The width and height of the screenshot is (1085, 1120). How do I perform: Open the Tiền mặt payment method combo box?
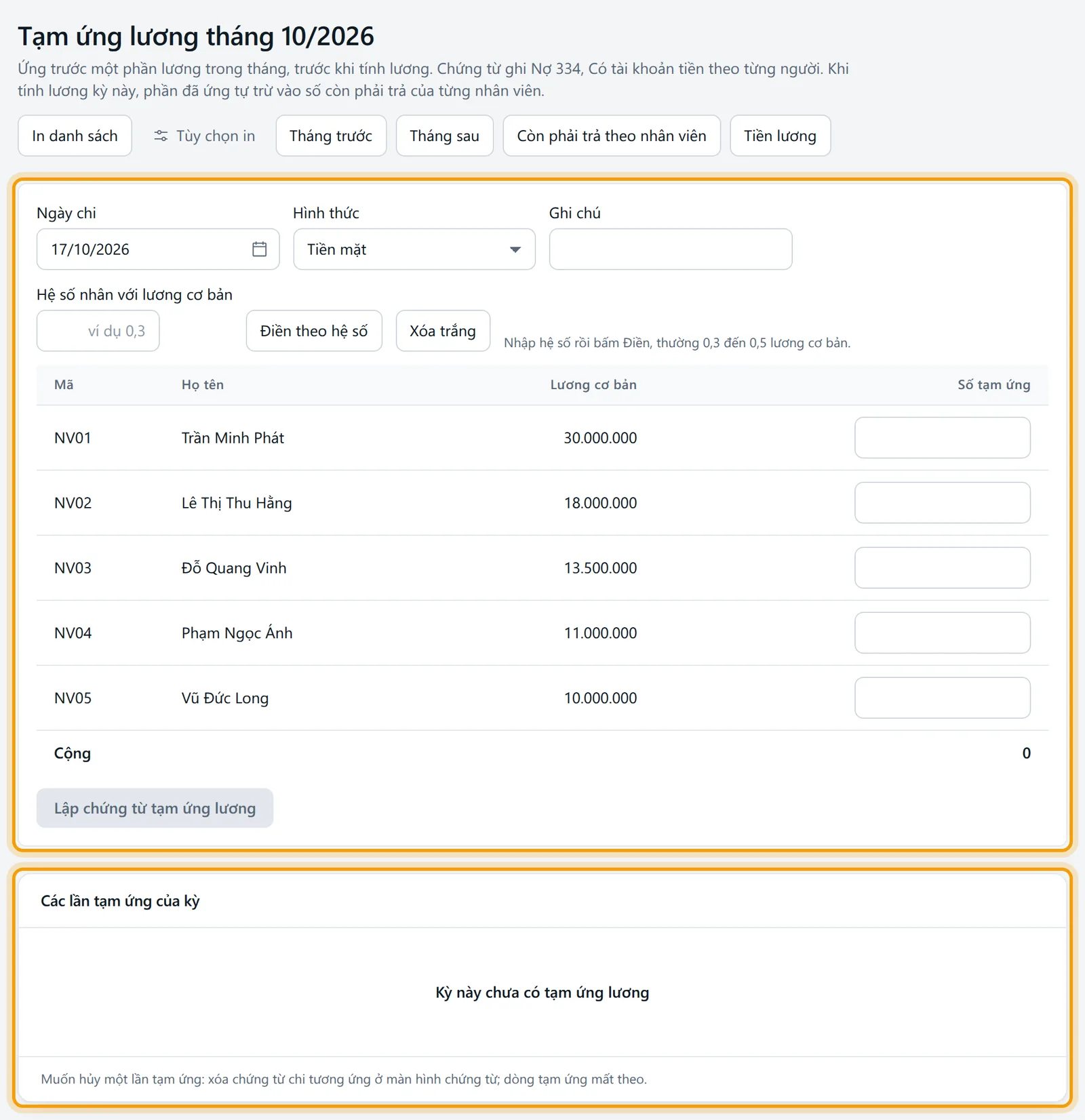click(414, 249)
